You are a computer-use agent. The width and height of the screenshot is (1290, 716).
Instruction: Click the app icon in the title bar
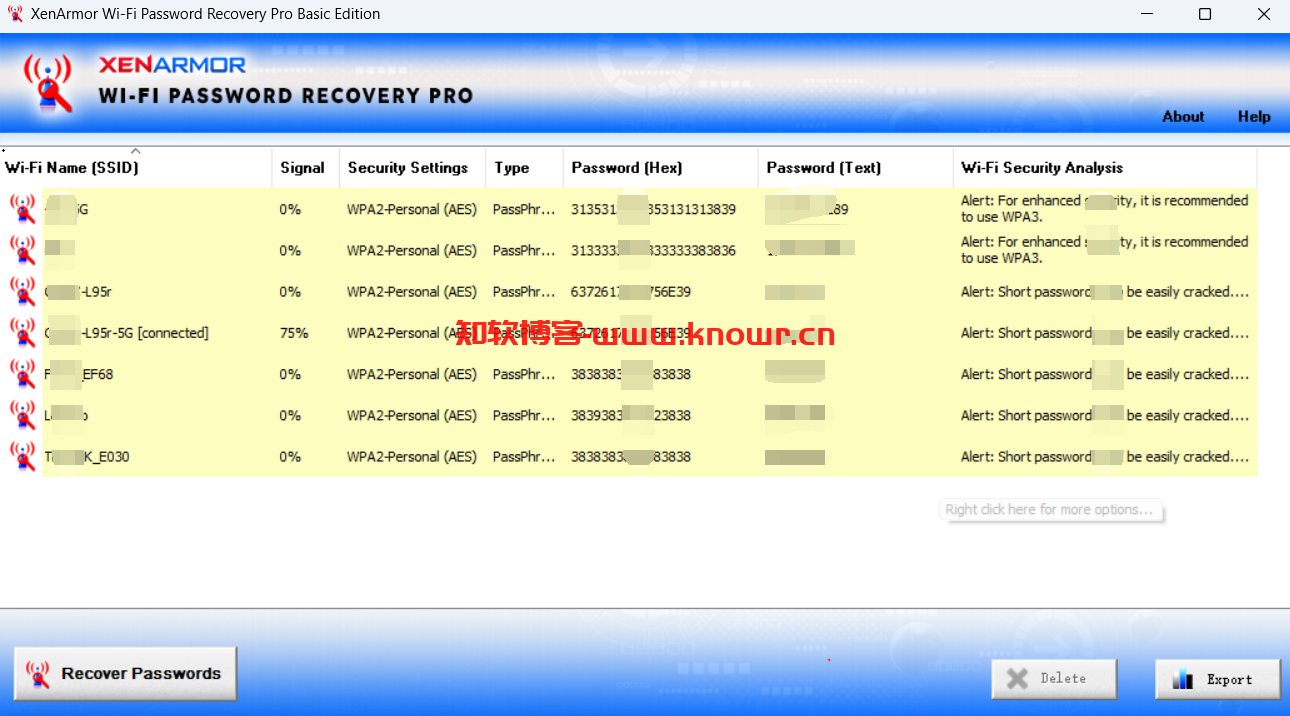point(15,14)
